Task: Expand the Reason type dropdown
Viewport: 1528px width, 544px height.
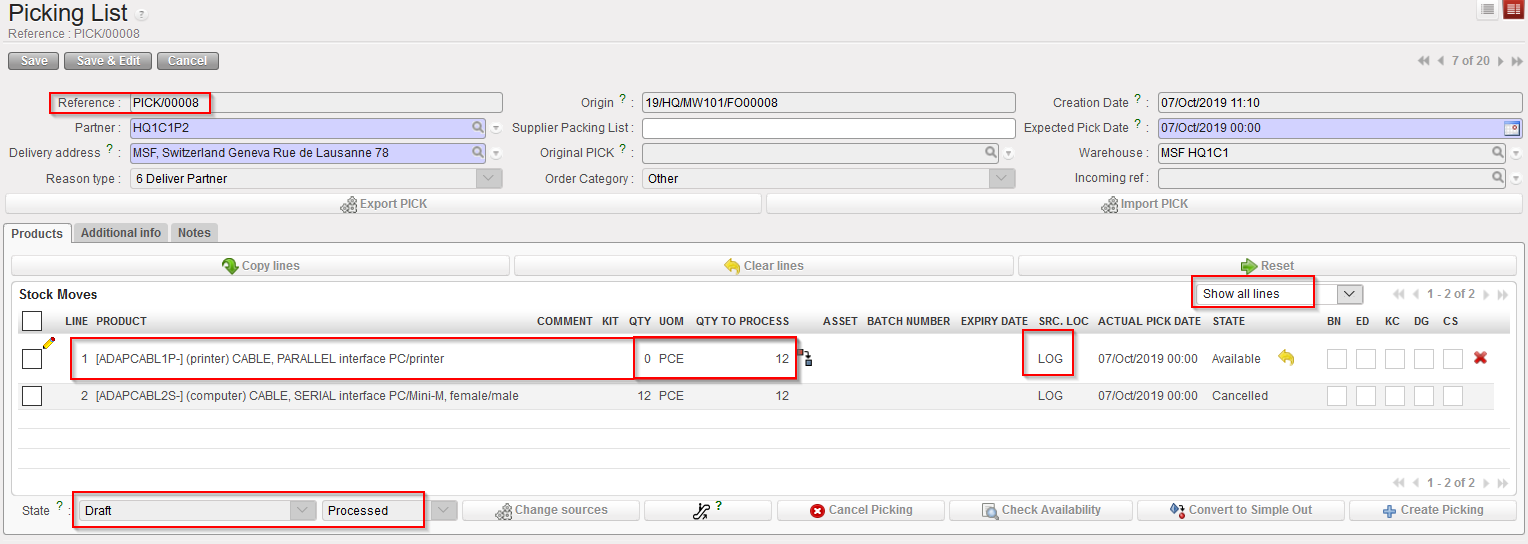Action: tap(489, 179)
